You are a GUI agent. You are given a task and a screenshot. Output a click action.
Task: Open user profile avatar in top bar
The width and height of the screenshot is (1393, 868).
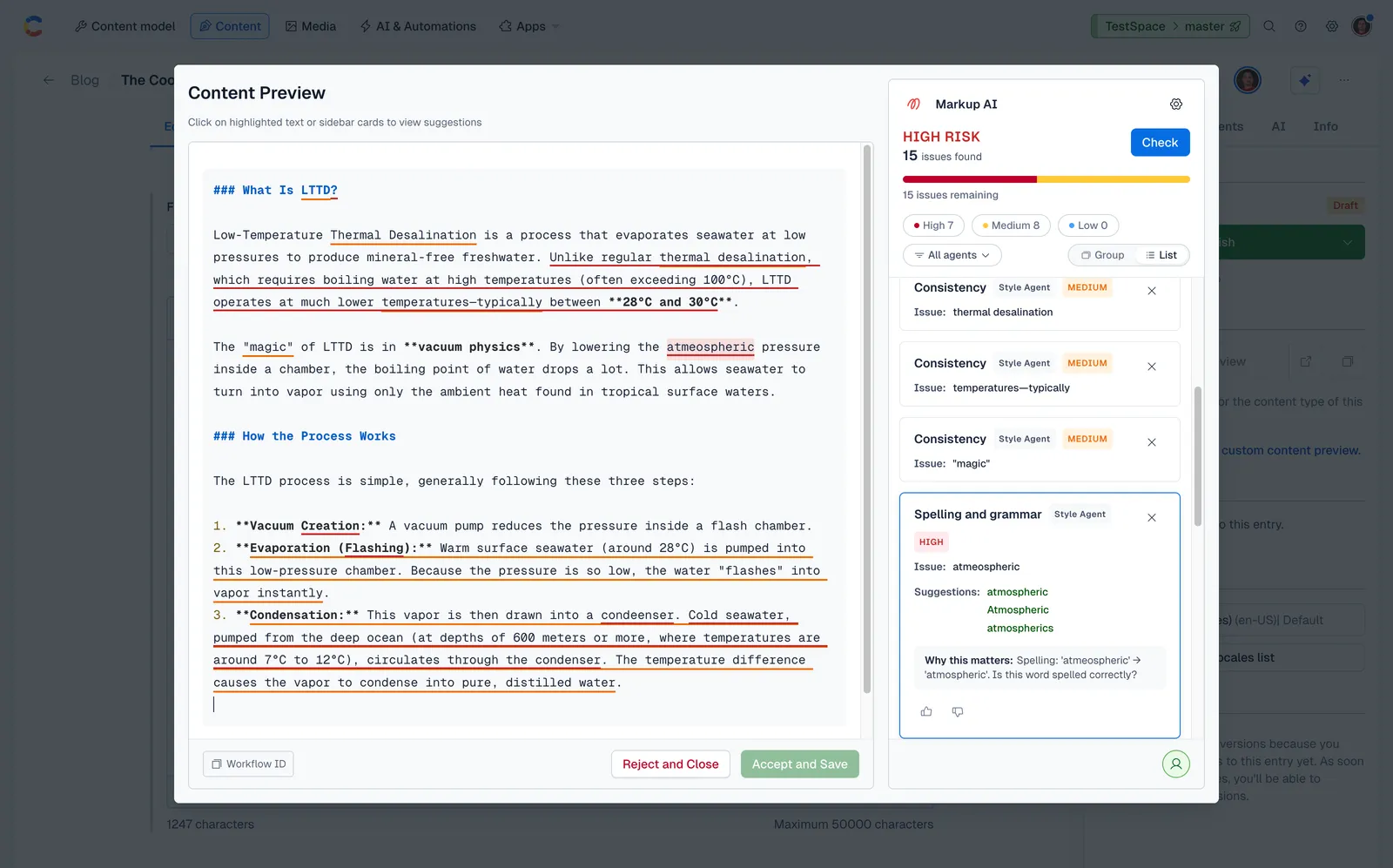(x=1362, y=26)
